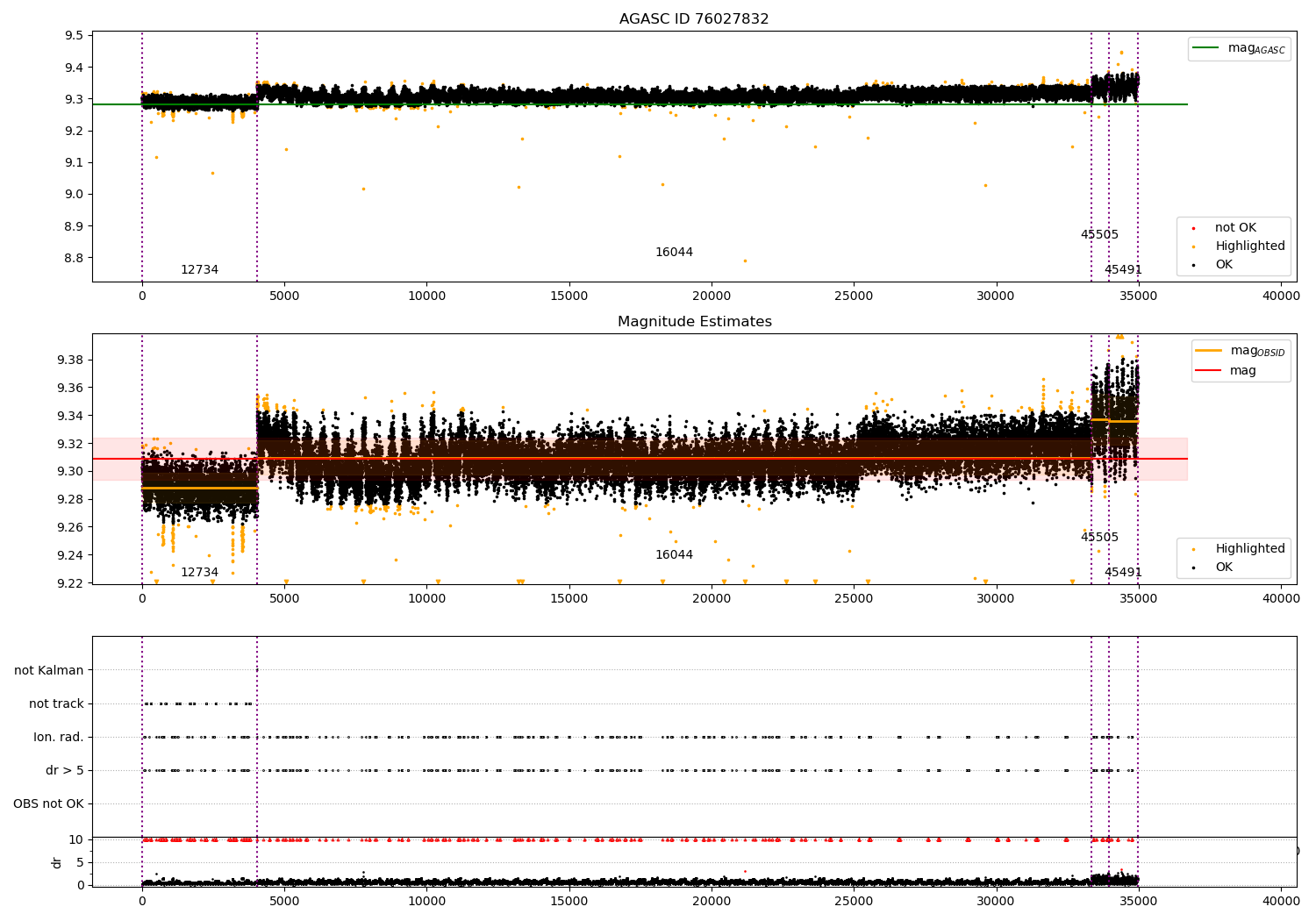
Task: Click the '45505' annotation in the top plot
Action: (x=1099, y=235)
